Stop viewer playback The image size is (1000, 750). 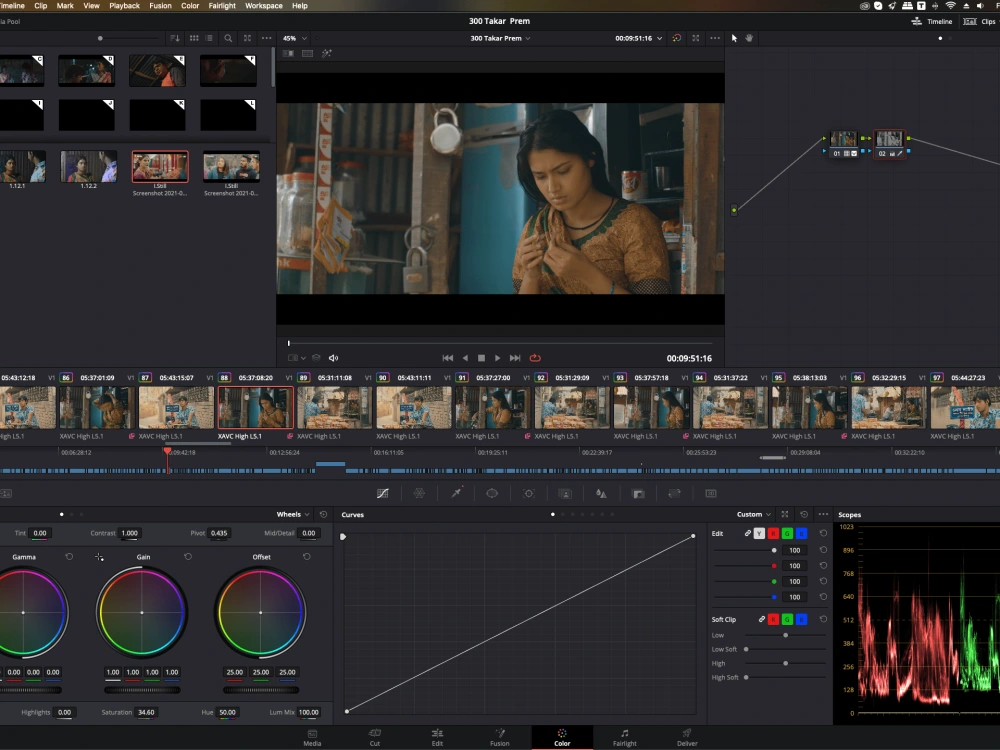coord(482,358)
